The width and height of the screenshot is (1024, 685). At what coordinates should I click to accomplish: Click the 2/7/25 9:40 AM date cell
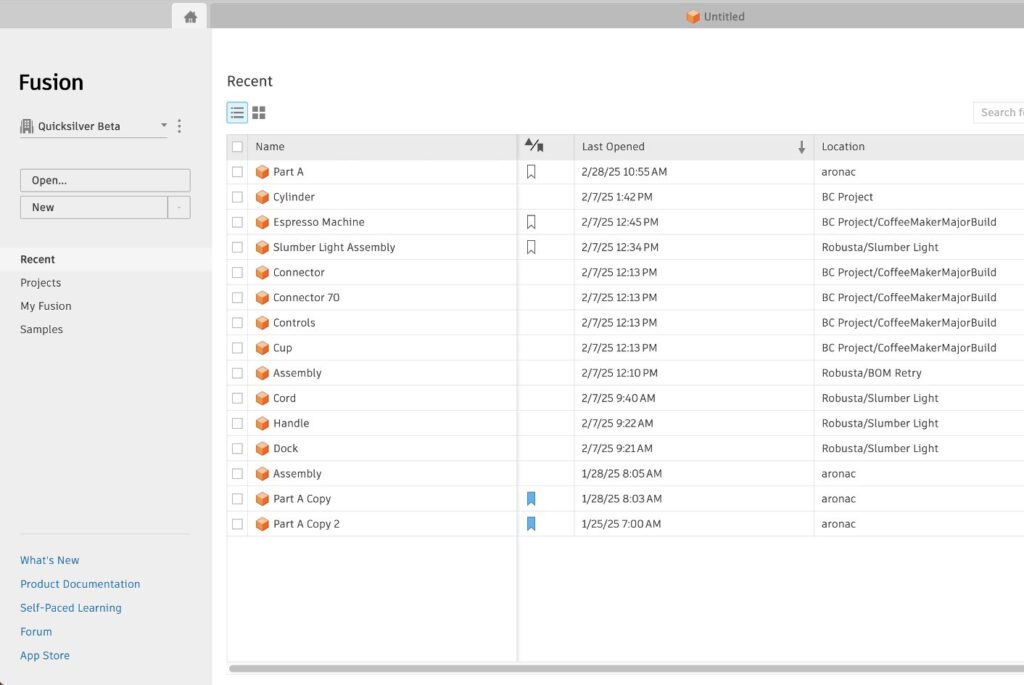[x=618, y=398]
